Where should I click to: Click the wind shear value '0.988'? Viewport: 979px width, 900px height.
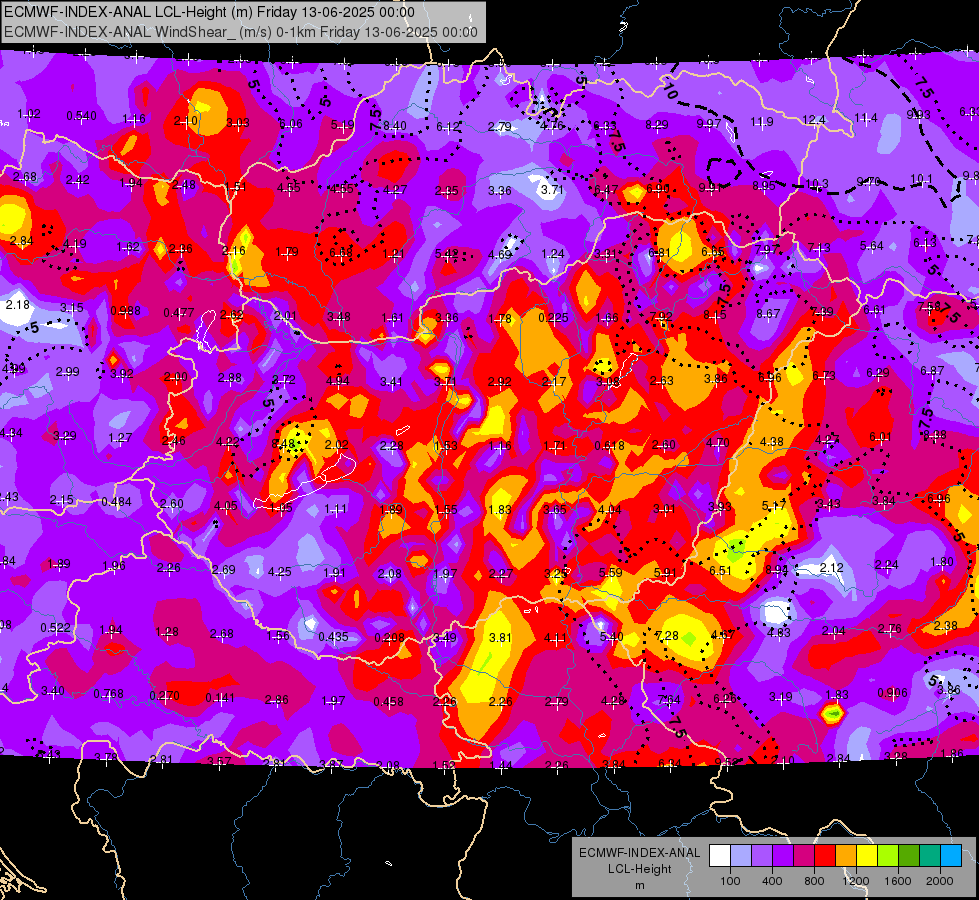click(x=125, y=311)
